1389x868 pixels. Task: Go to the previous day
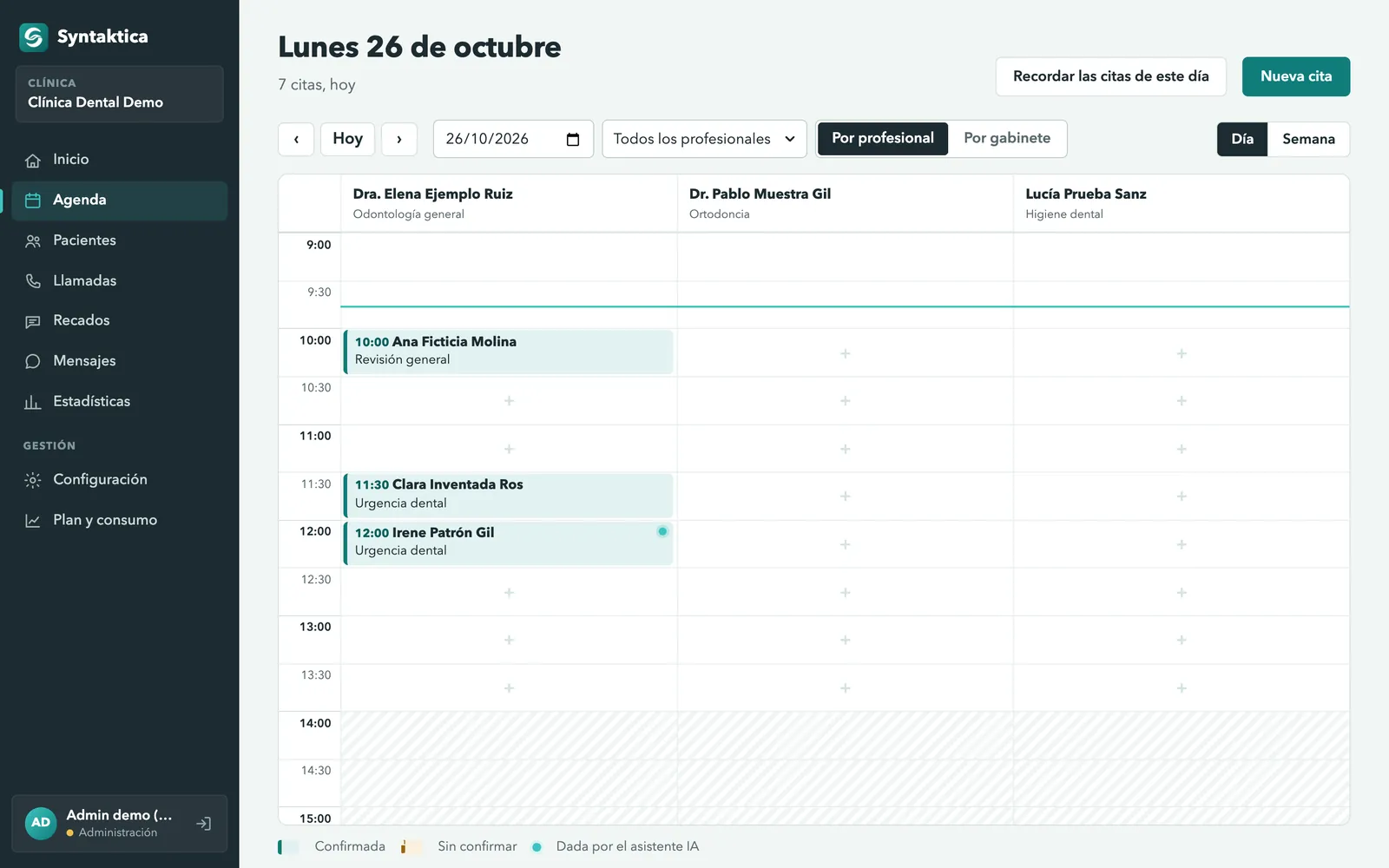296,139
